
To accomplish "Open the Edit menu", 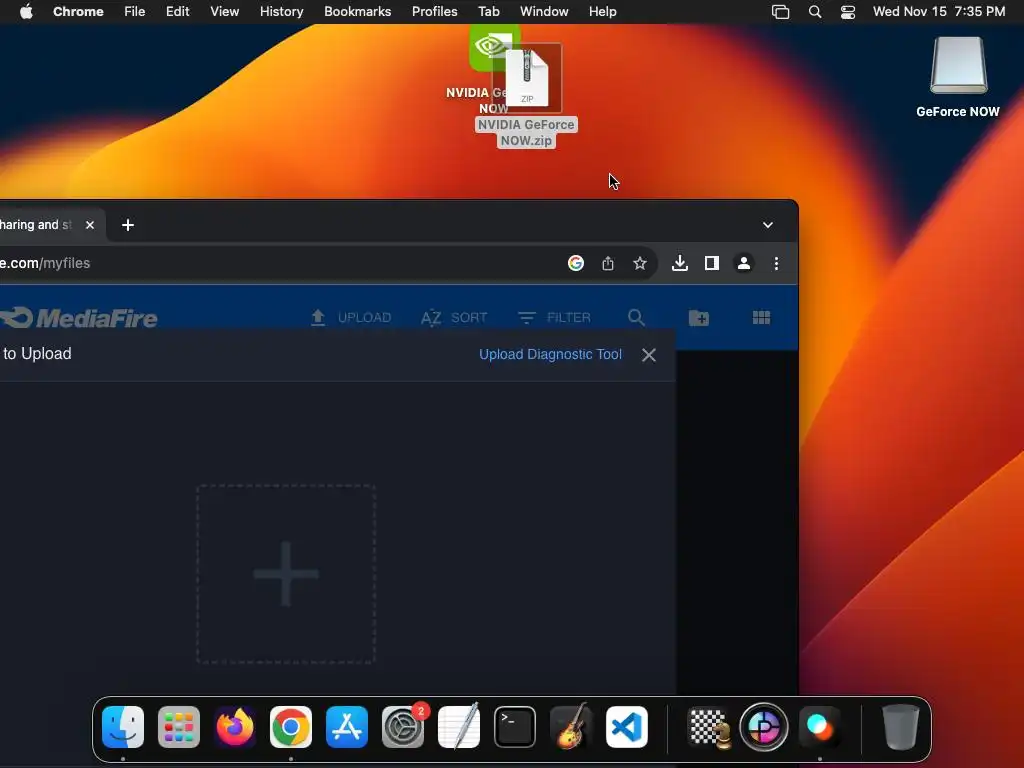I will click(x=177, y=11).
